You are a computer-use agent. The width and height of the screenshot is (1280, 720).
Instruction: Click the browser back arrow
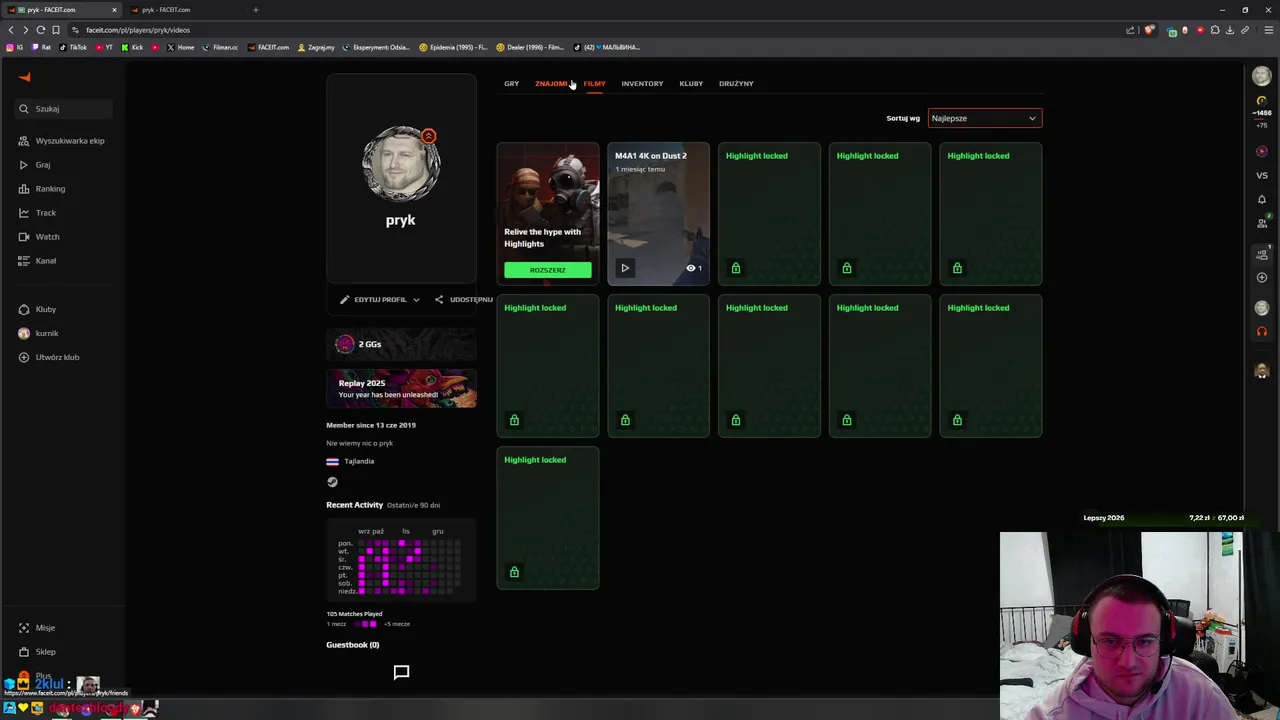(x=11, y=30)
